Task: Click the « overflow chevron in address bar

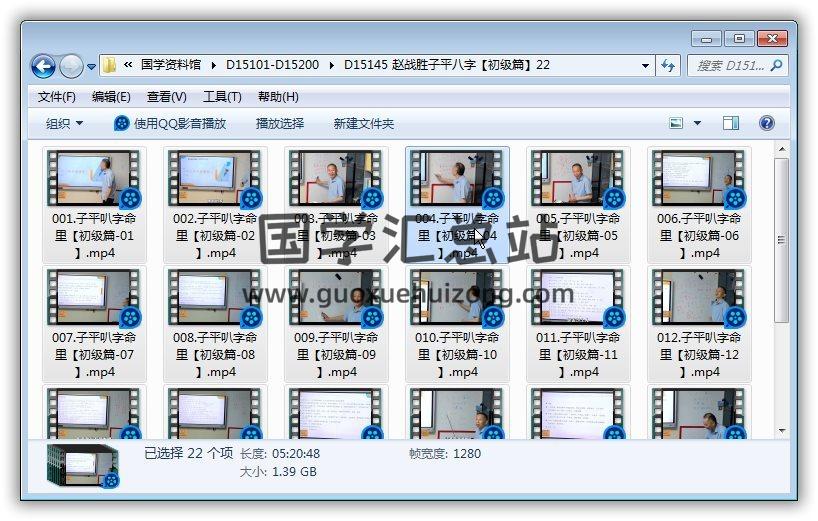Action: [128, 65]
